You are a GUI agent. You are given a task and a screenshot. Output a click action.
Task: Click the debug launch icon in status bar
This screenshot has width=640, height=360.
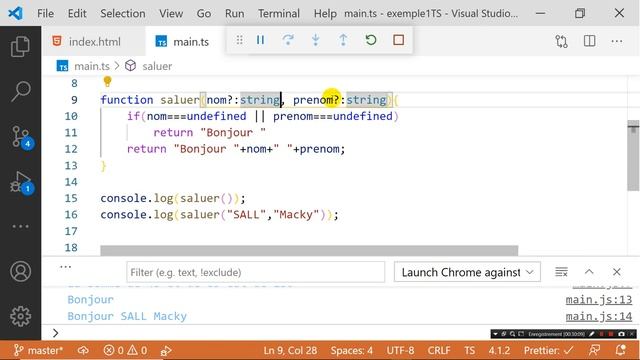[x=166, y=350]
